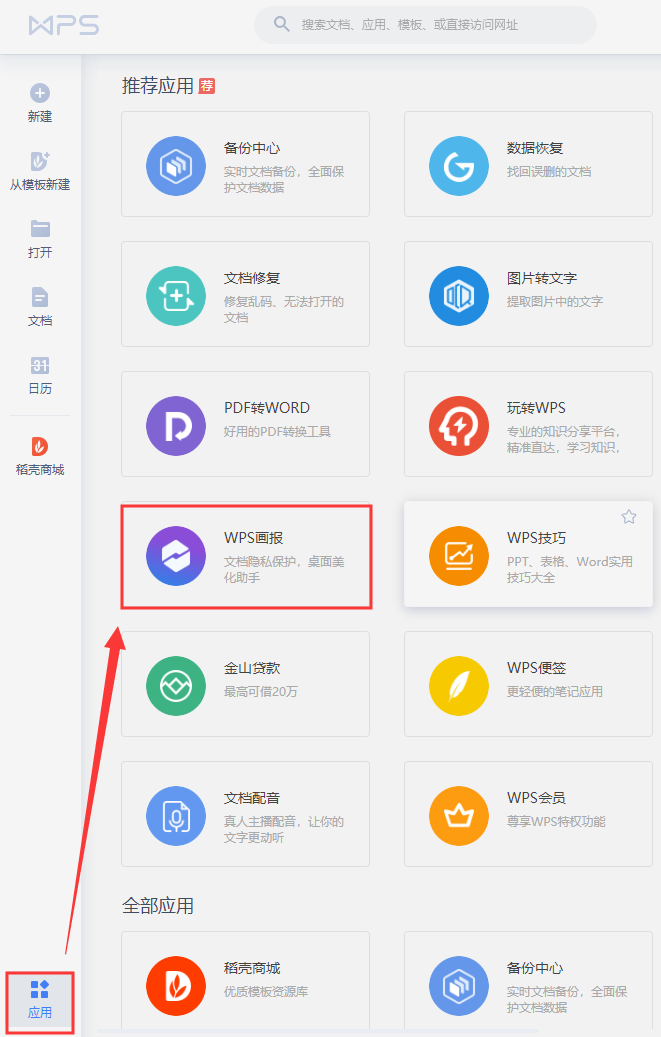Open the WPS会员 crown icon

459,816
